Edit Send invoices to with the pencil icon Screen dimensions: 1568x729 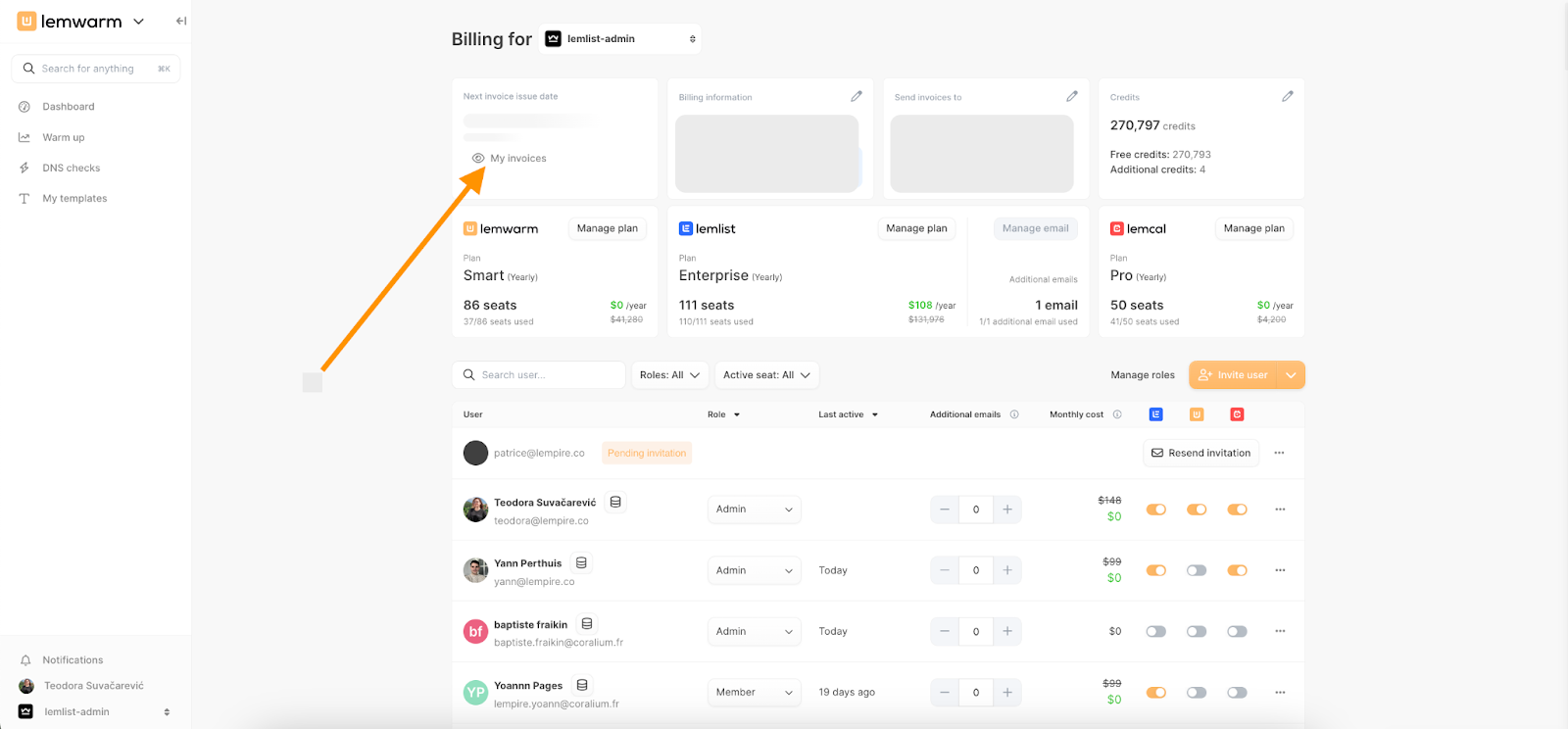pos(1071,96)
